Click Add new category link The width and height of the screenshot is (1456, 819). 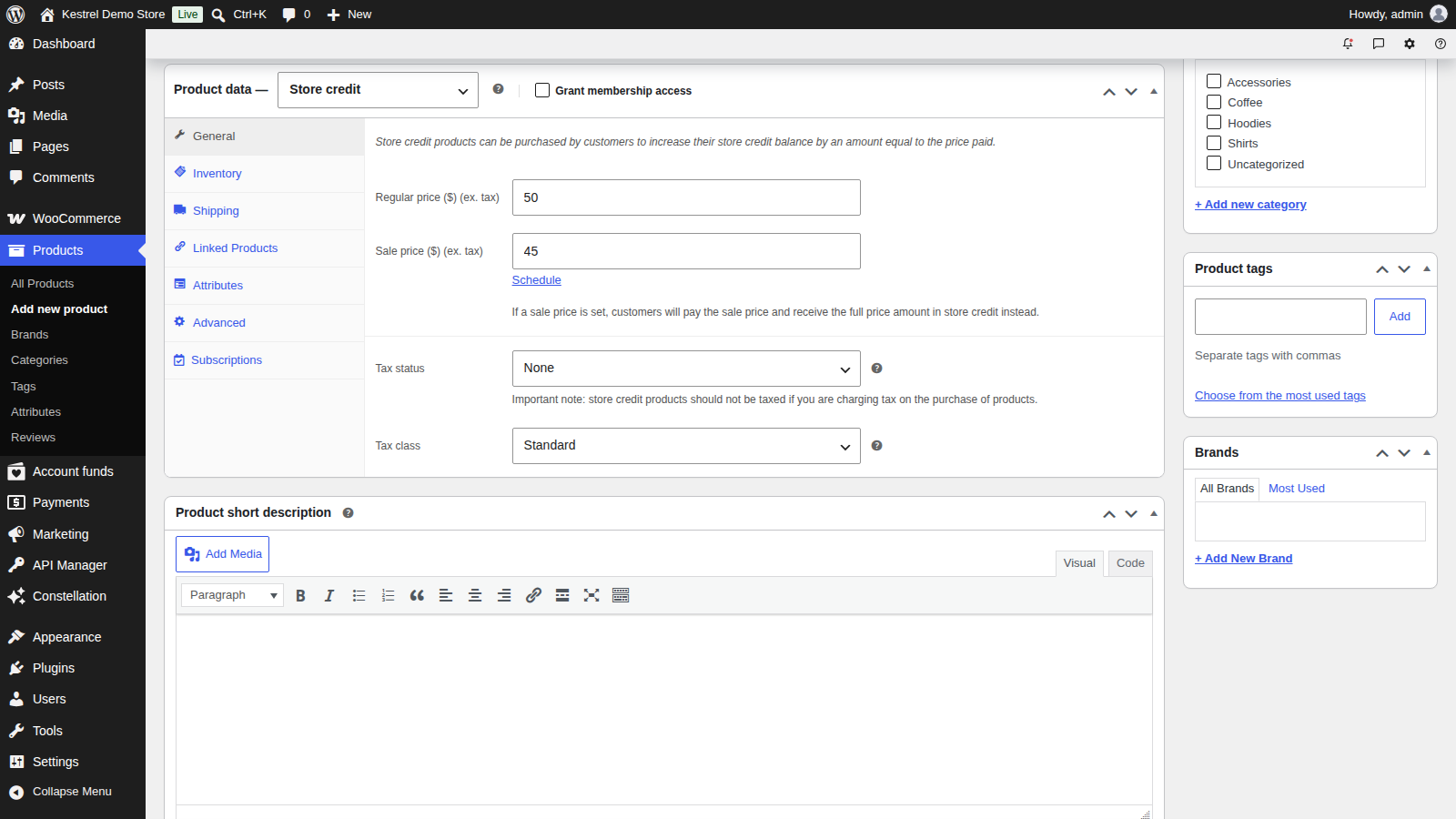[x=1250, y=205]
